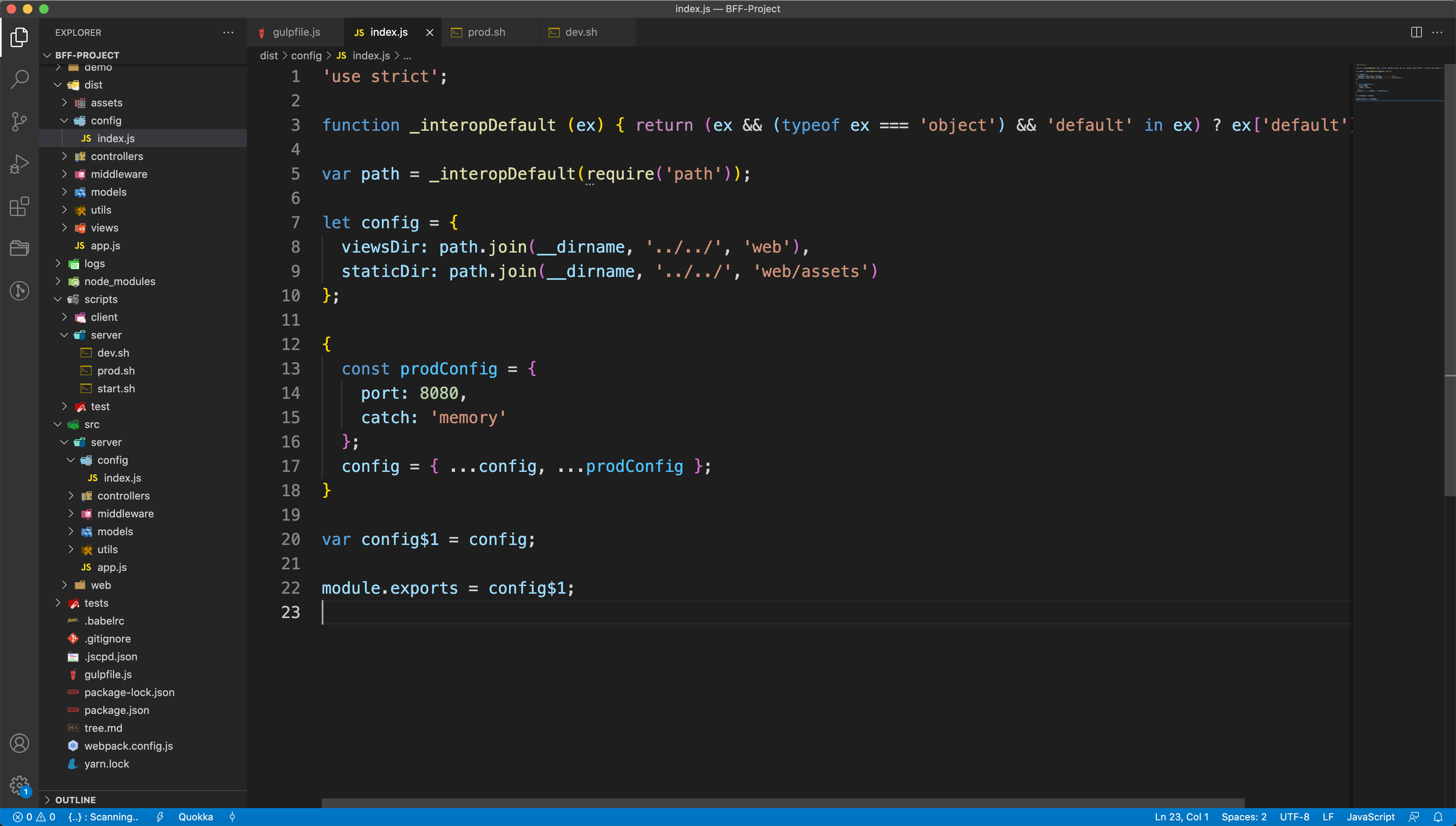Image resolution: width=1456 pixels, height=826 pixels.
Task: Expand the web folder under src
Action: (143, 585)
